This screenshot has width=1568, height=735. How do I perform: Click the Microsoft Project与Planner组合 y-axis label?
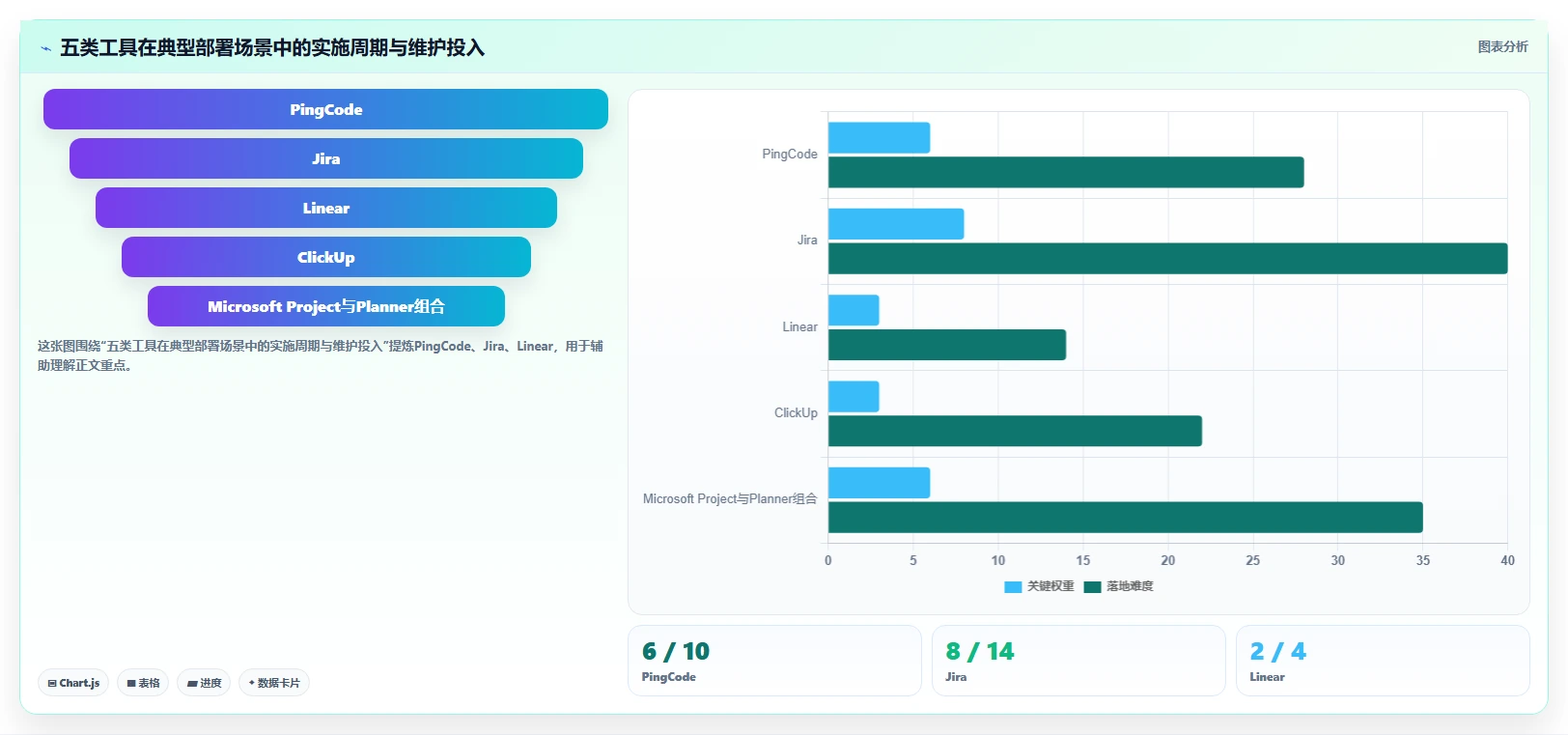coord(730,499)
